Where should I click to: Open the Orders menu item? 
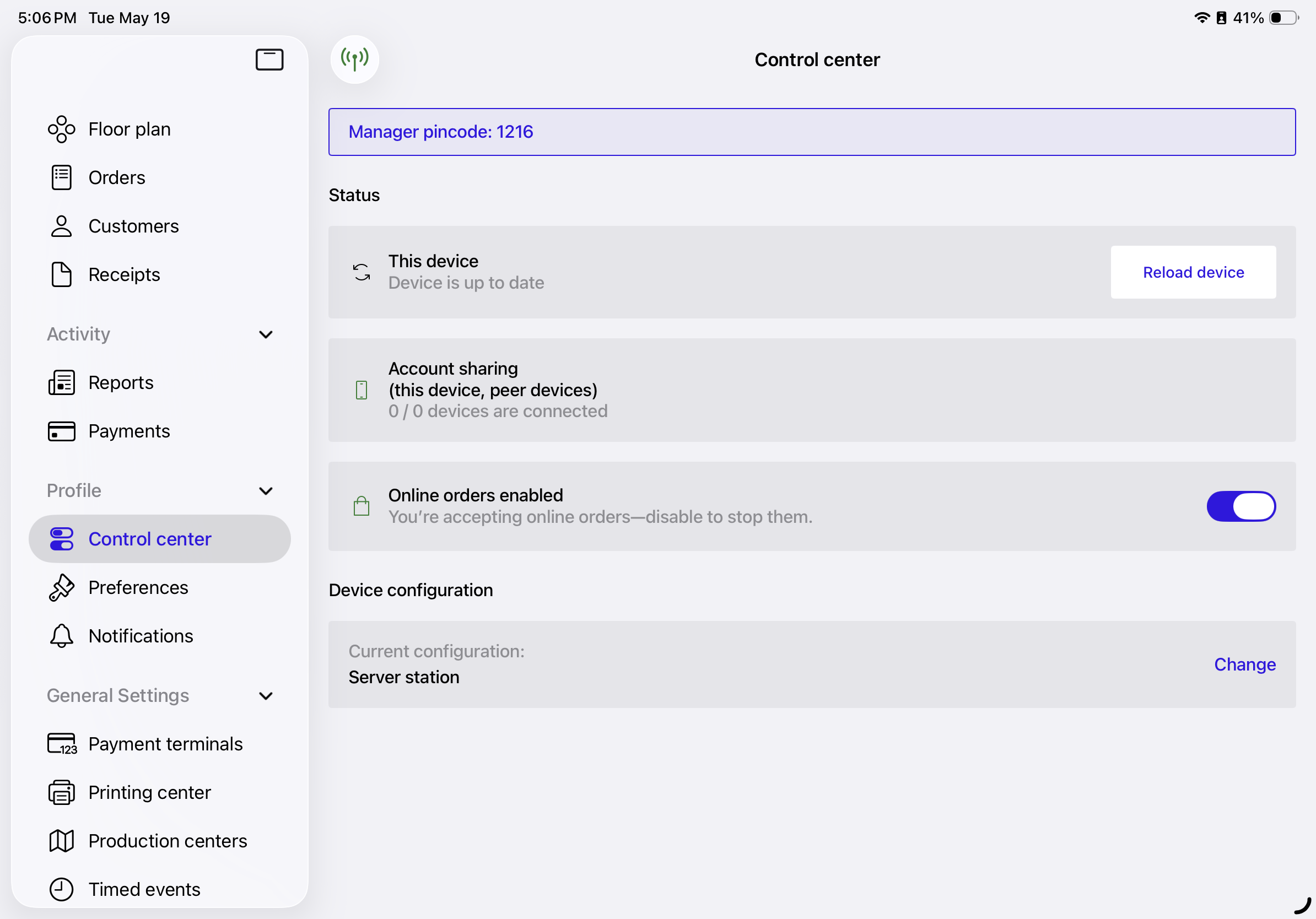(x=160, y=177)
